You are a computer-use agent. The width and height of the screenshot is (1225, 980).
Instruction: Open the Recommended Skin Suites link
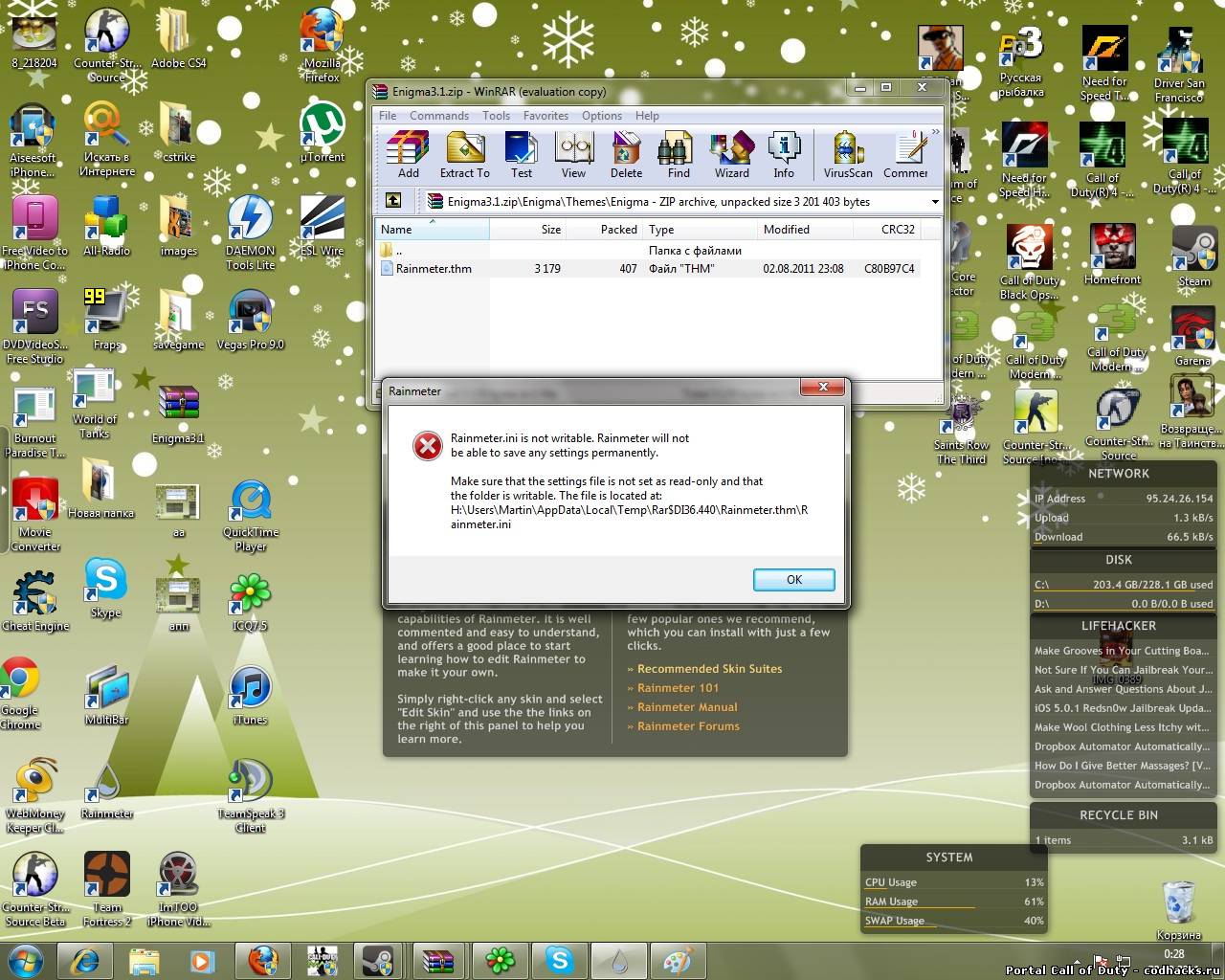[709, 669]
